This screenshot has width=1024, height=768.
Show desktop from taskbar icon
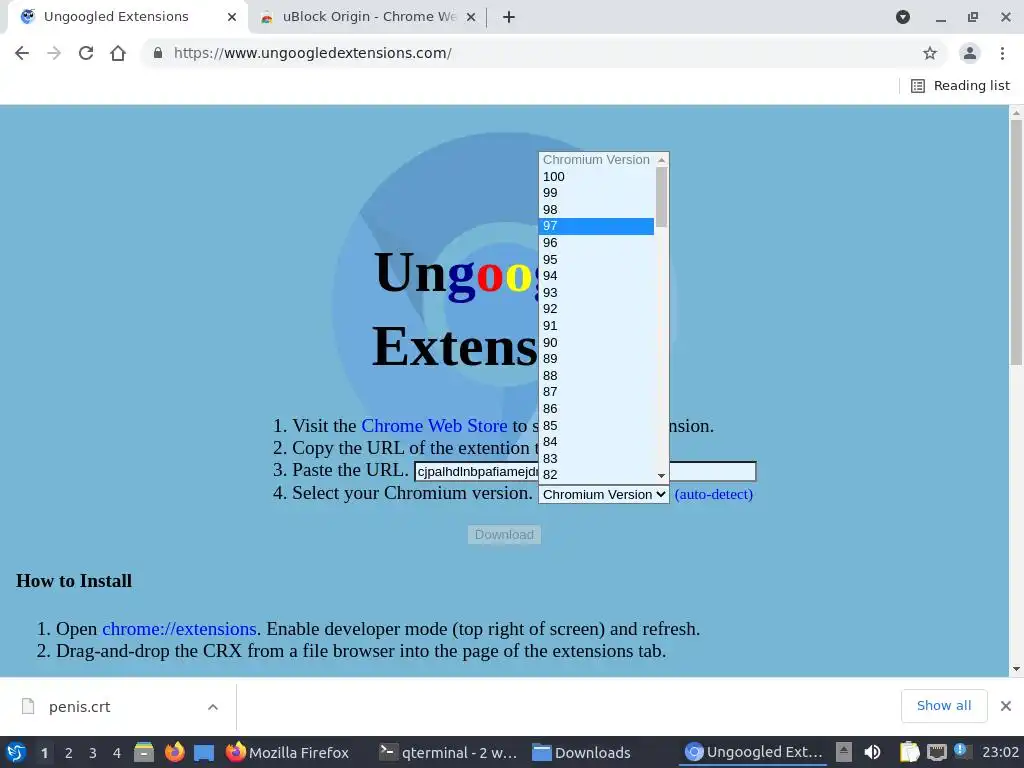pyautogui.click(x=204, y=752)
